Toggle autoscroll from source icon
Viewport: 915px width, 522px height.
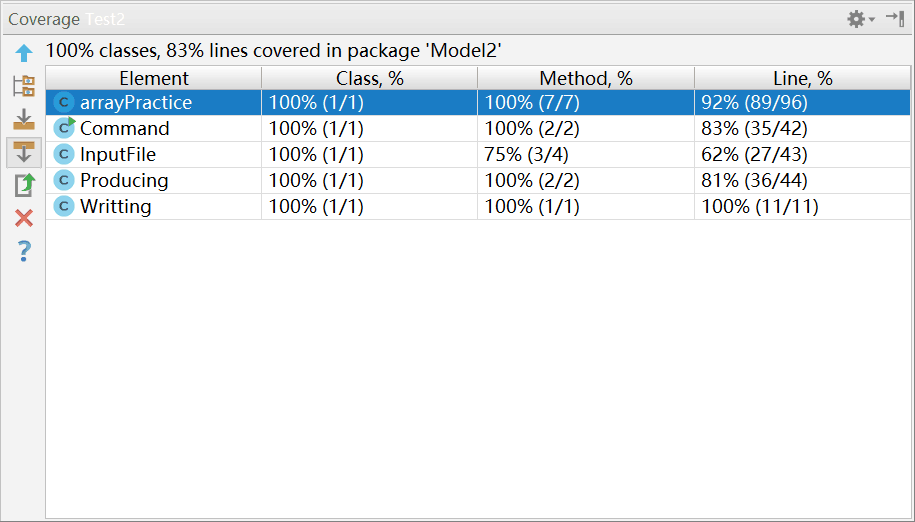click(24, 152)
